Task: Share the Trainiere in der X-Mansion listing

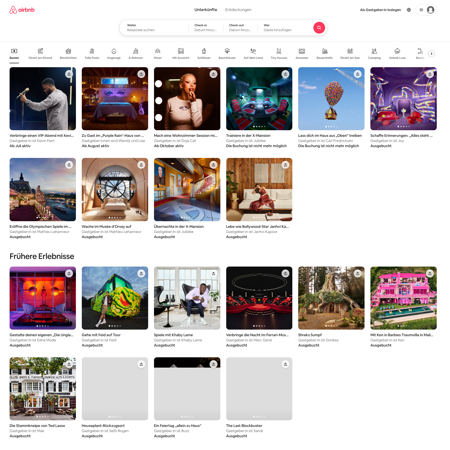Action: (x=285, y=74)
